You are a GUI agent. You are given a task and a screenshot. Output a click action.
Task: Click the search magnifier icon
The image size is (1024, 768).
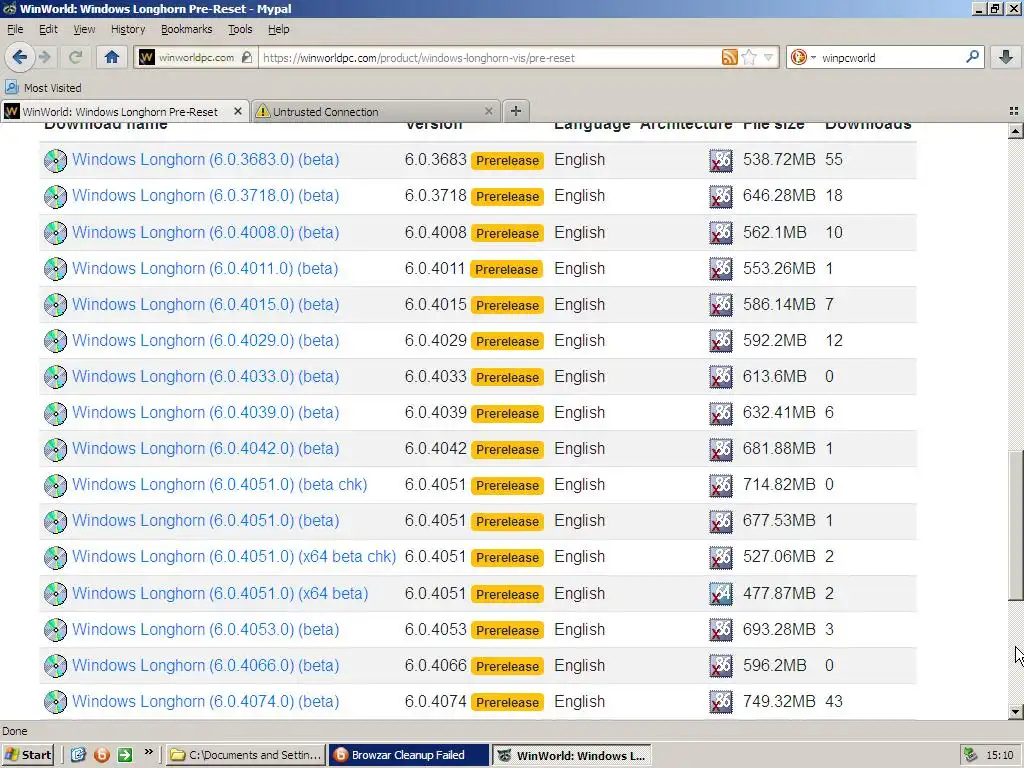click(972, 57)
